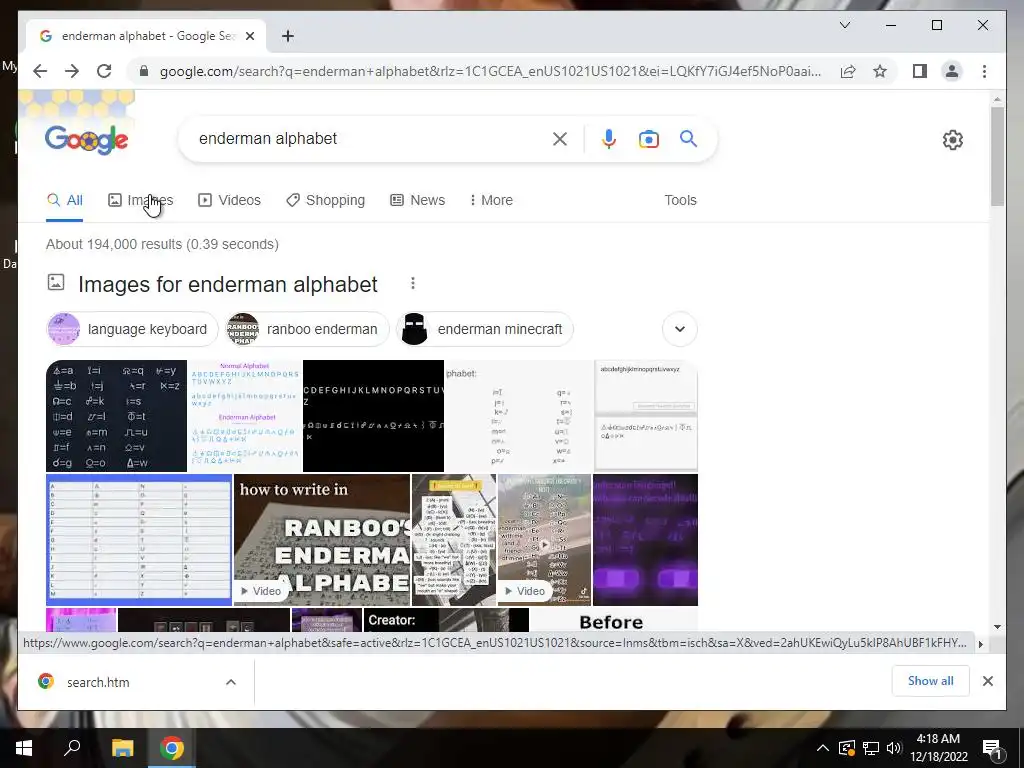Open the taskbar clock and date
This screenshot has width=1024, height=768.
pyautogui.click(x=938, y=748)
